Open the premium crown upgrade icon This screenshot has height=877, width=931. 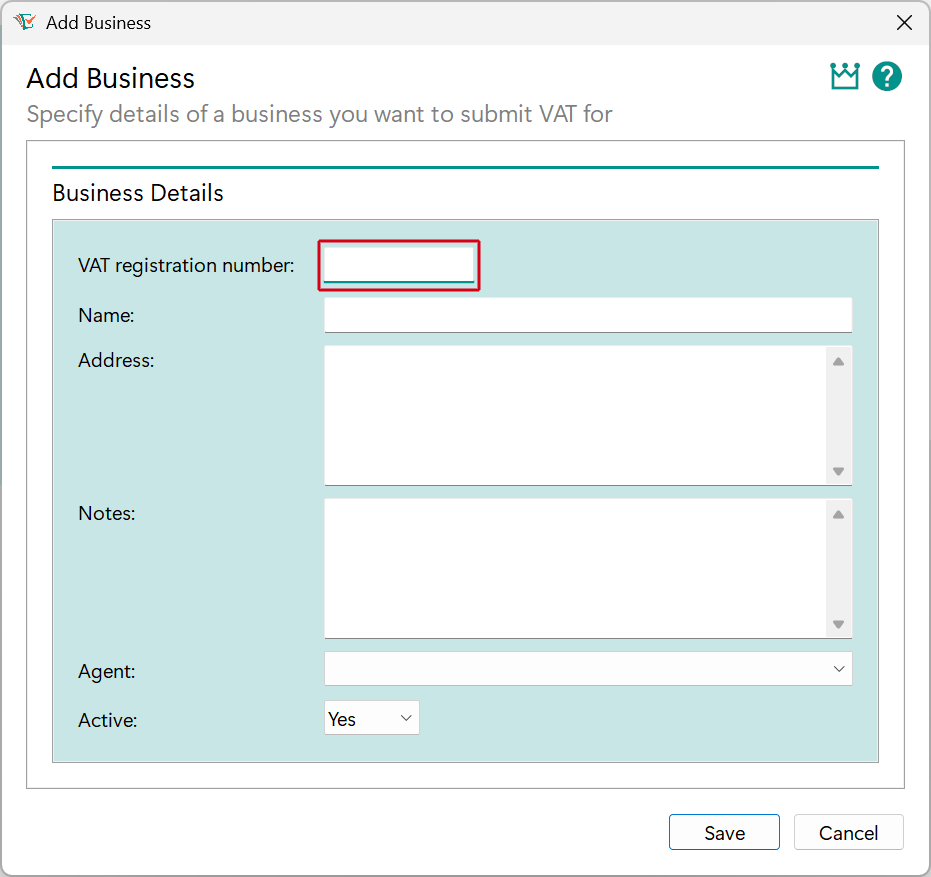click(x=845, y=76)
